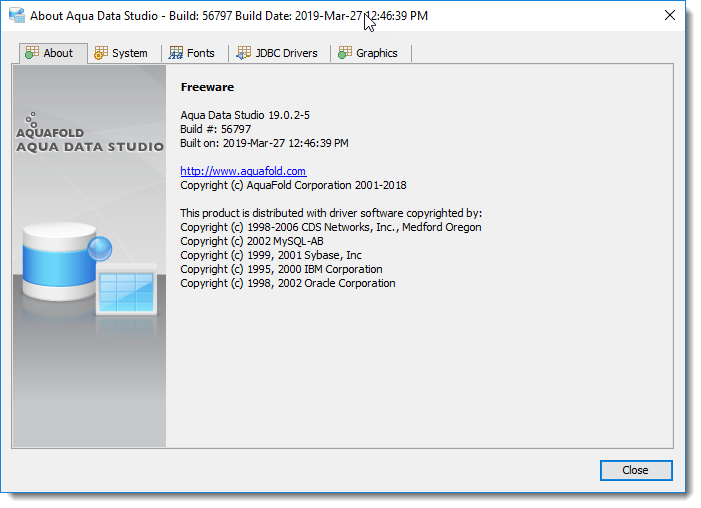Click the window title text showing Build 56797
701x508 pixels.
click(229, 16)
